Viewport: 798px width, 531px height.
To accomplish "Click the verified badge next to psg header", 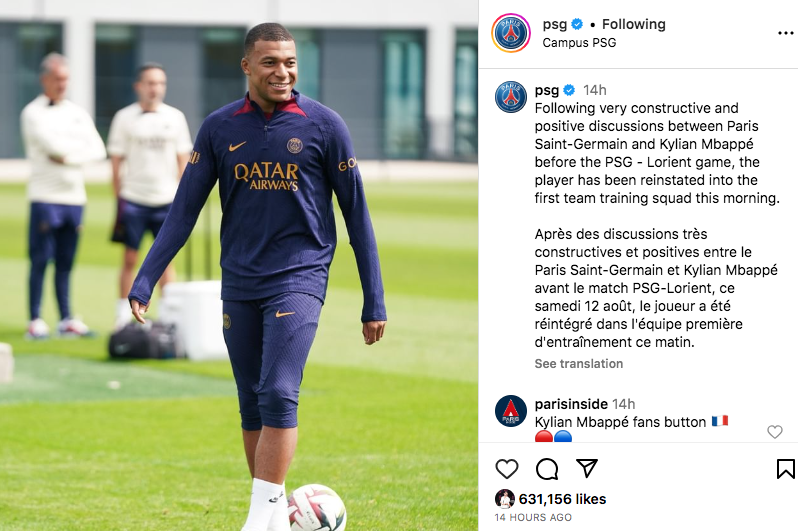I will point(577,24).
